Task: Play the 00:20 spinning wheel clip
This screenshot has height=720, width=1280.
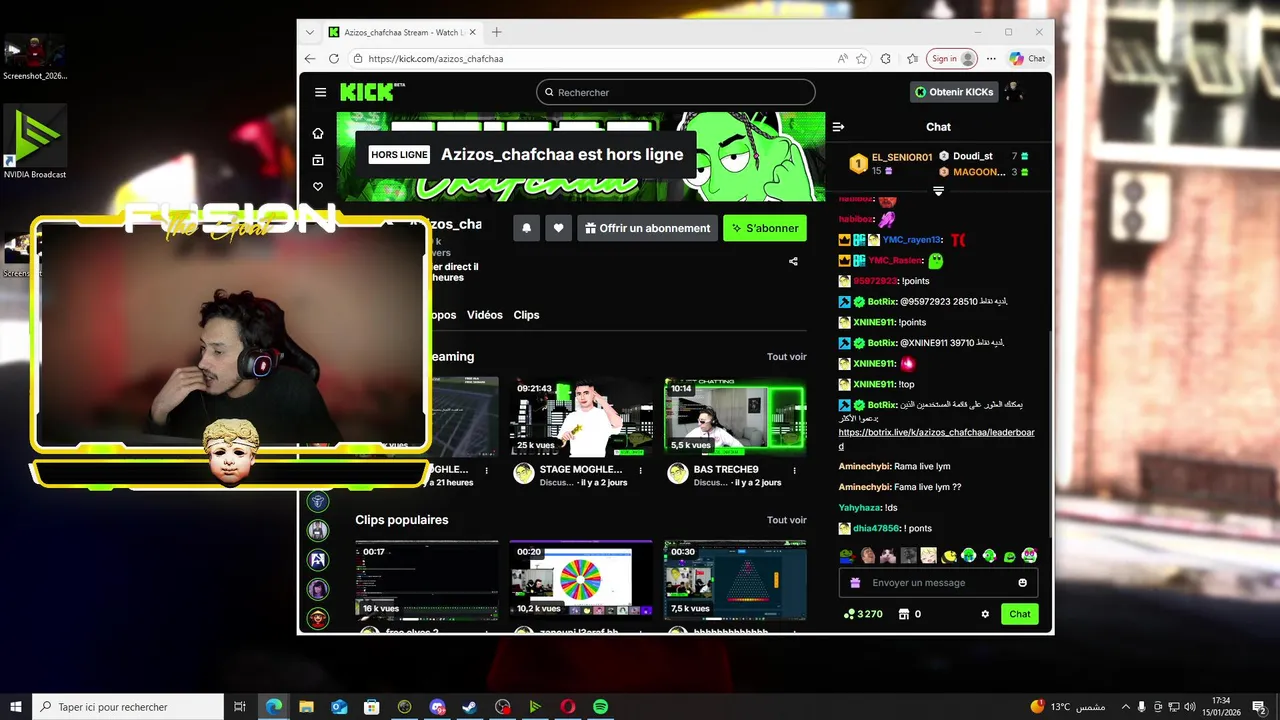Action: (581, 580)
